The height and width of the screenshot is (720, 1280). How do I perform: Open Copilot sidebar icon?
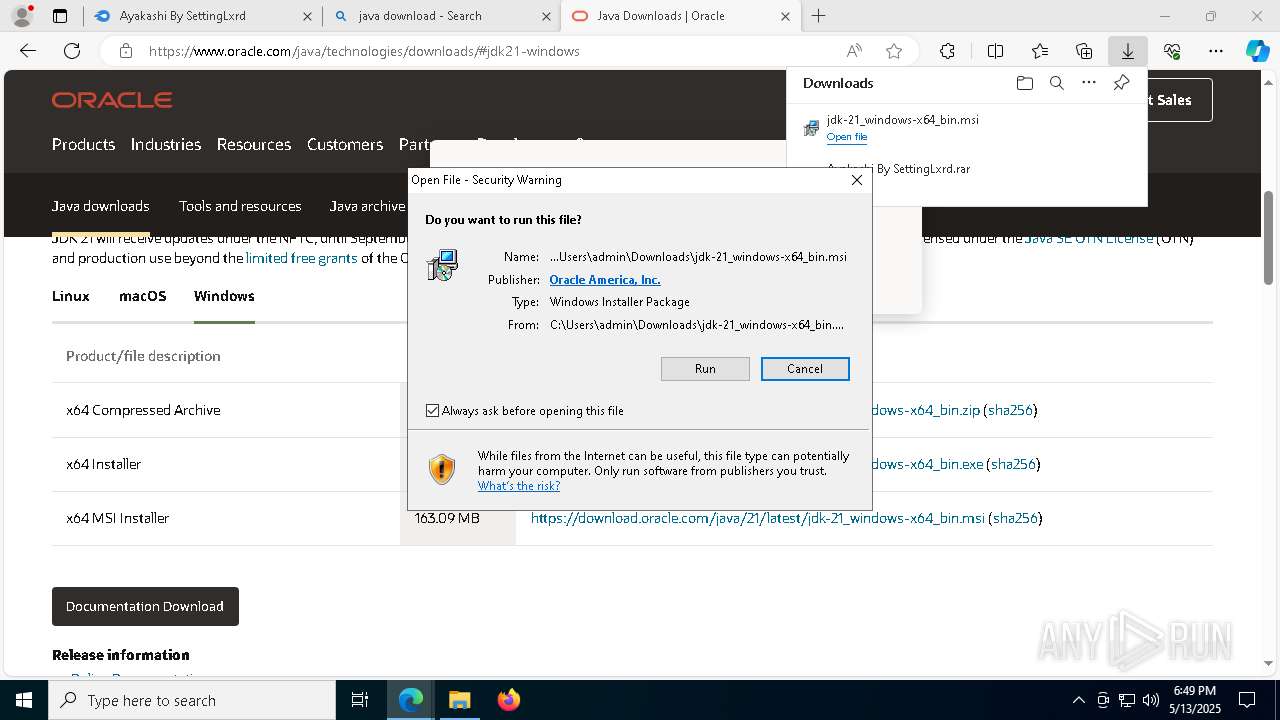pos(1258,51)
